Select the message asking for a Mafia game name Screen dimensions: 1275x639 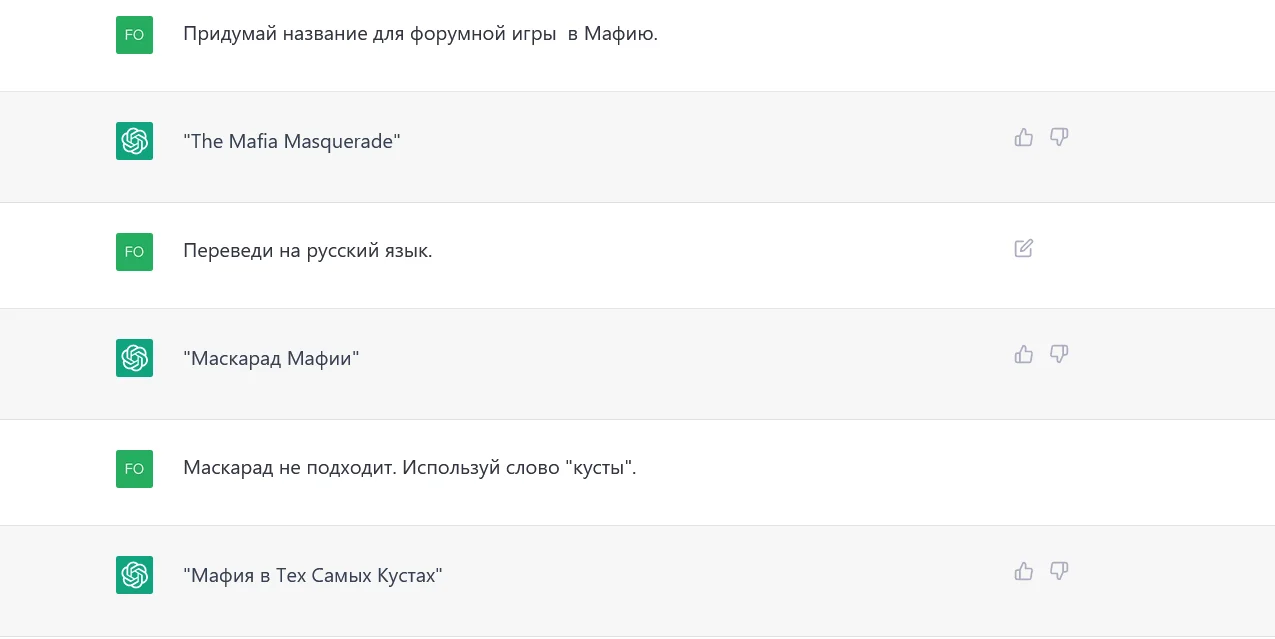point(419,33)
